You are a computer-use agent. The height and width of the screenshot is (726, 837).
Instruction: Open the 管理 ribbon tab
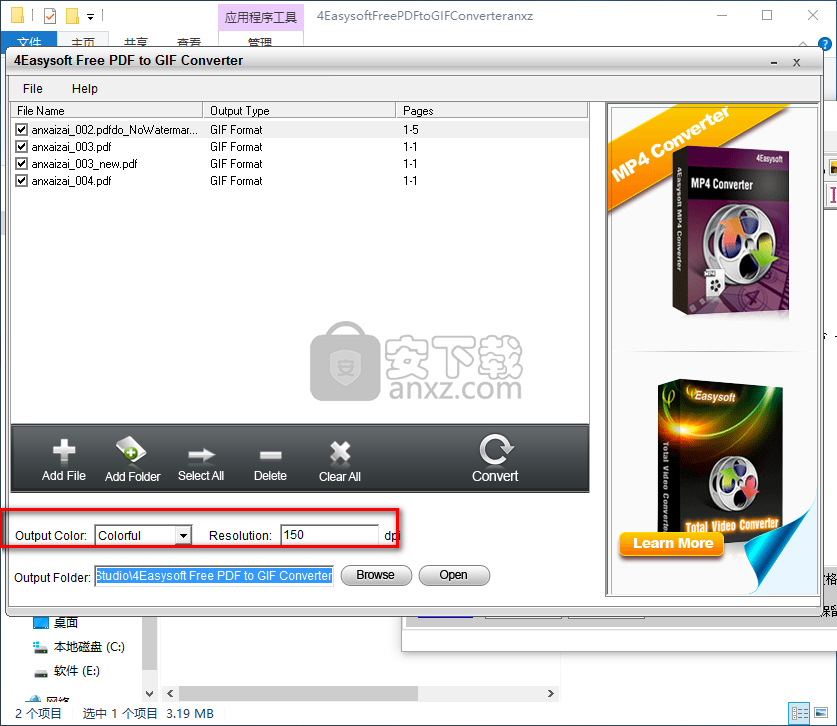click(260, 40)
